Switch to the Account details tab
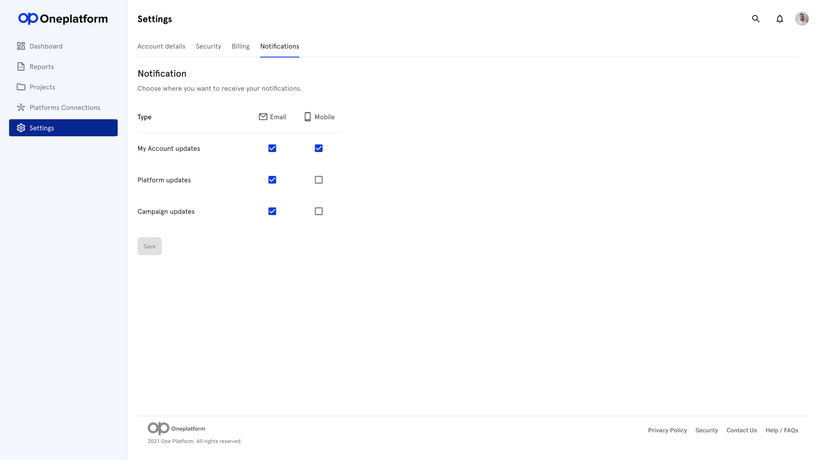817x460 pixels. click(161, 46)
